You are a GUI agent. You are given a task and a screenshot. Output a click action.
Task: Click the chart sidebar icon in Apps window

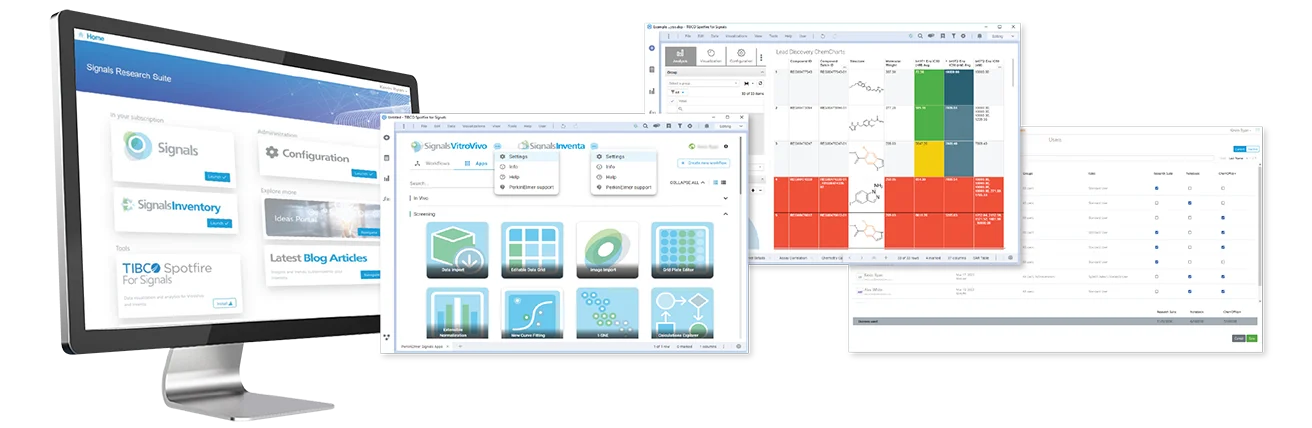tap(387, 177)
